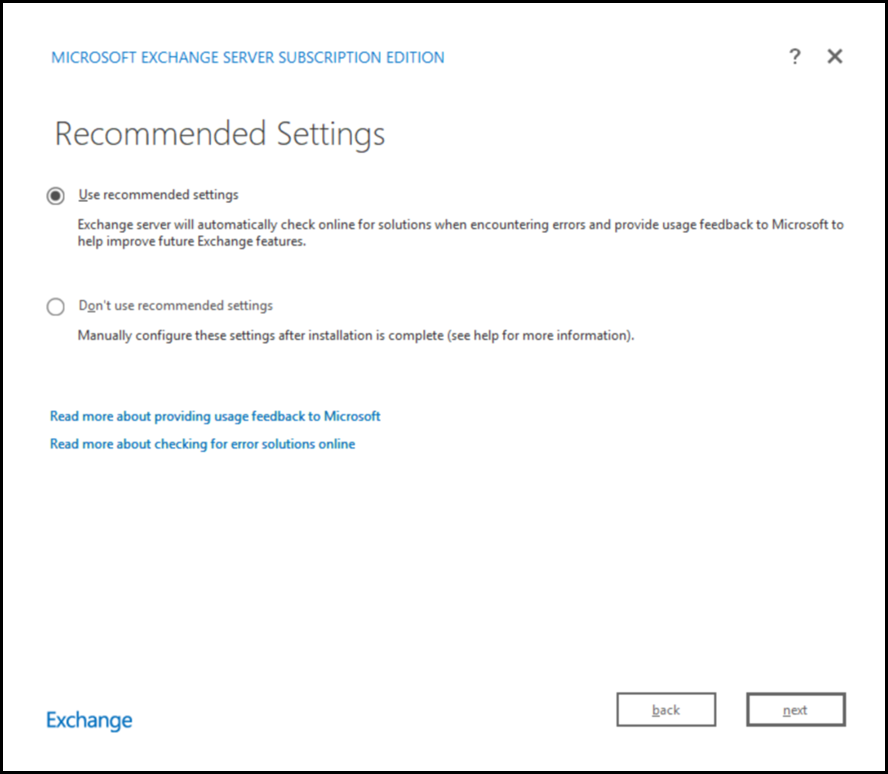Open the help question mark icon
The width and height of the screenshot is (888, 774).
click(795, 57)
